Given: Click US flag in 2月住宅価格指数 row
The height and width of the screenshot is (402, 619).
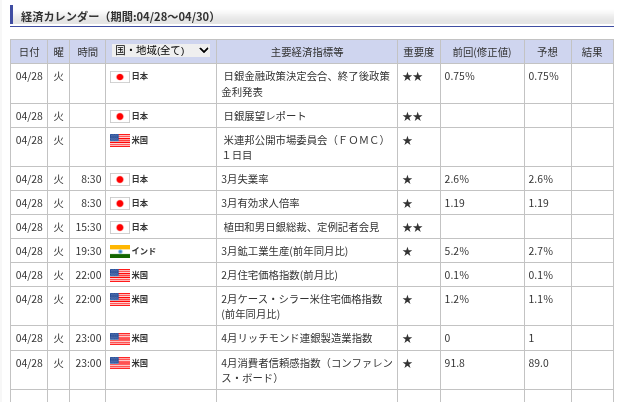Looking at the screenshot, I should point(119,275).
